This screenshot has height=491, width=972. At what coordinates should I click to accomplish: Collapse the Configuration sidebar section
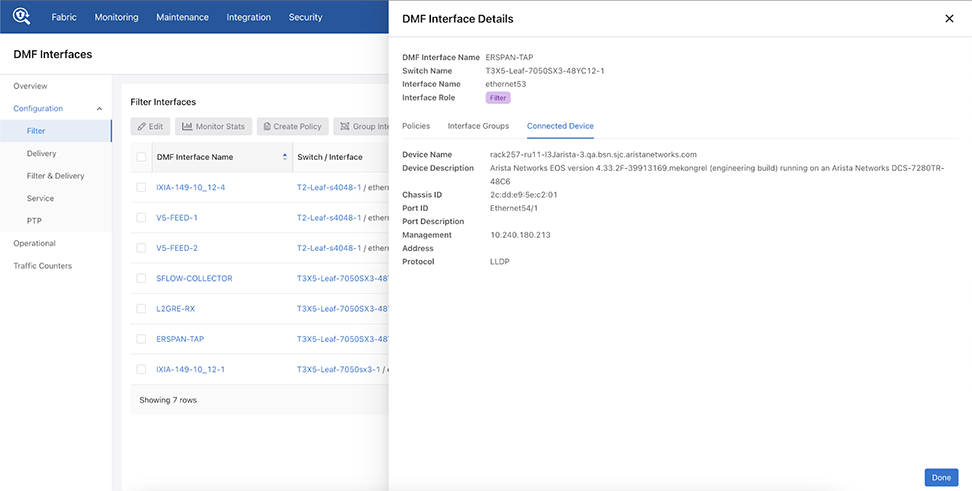[x=99, y=109]
